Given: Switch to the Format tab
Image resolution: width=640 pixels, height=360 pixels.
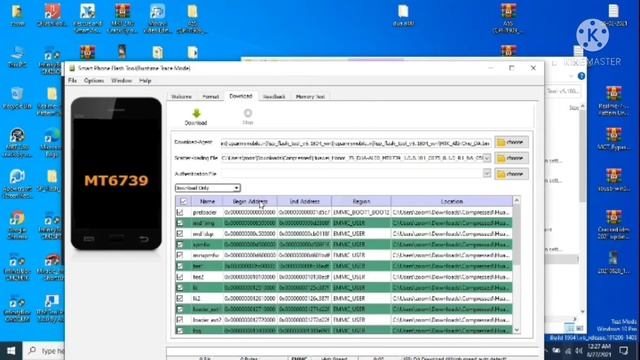Looking at the screenshot, I should click(x=211, y=97).
